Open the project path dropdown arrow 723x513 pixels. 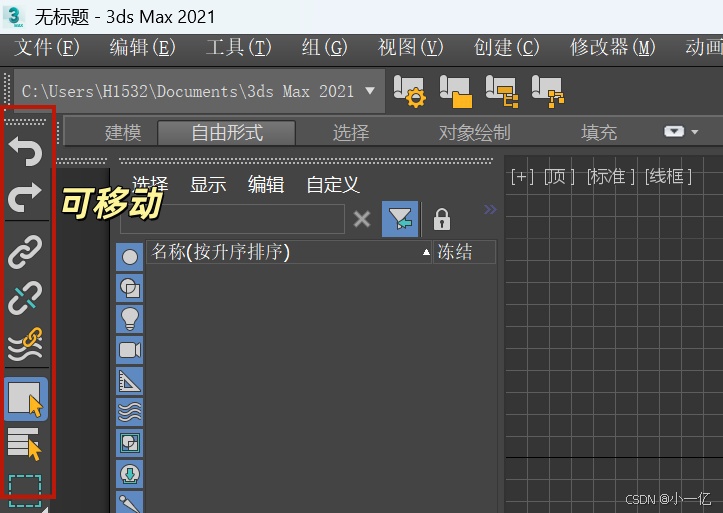(x=370, y=90)
